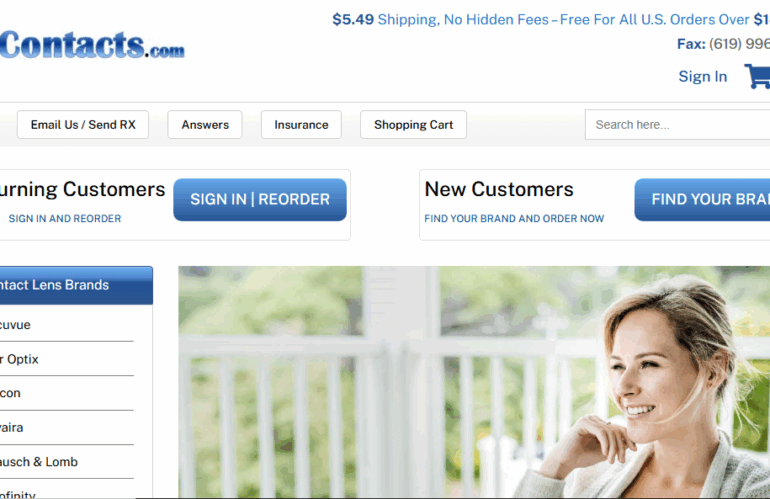Select the Contact Lens Brands header
Screen dimensions: 770x499
pos(76,285)
